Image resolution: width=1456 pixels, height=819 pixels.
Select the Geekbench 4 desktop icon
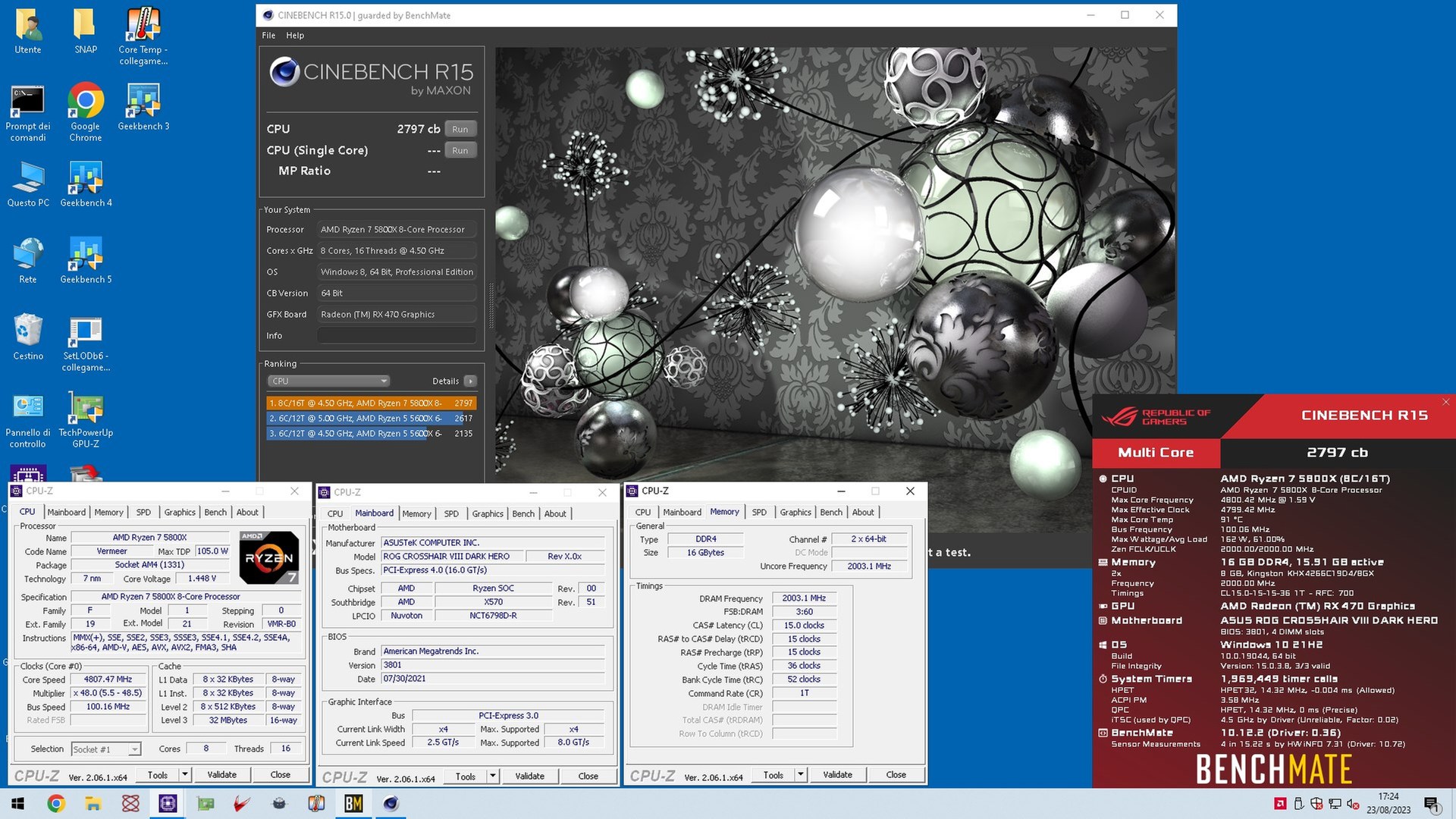pos(86,184)
